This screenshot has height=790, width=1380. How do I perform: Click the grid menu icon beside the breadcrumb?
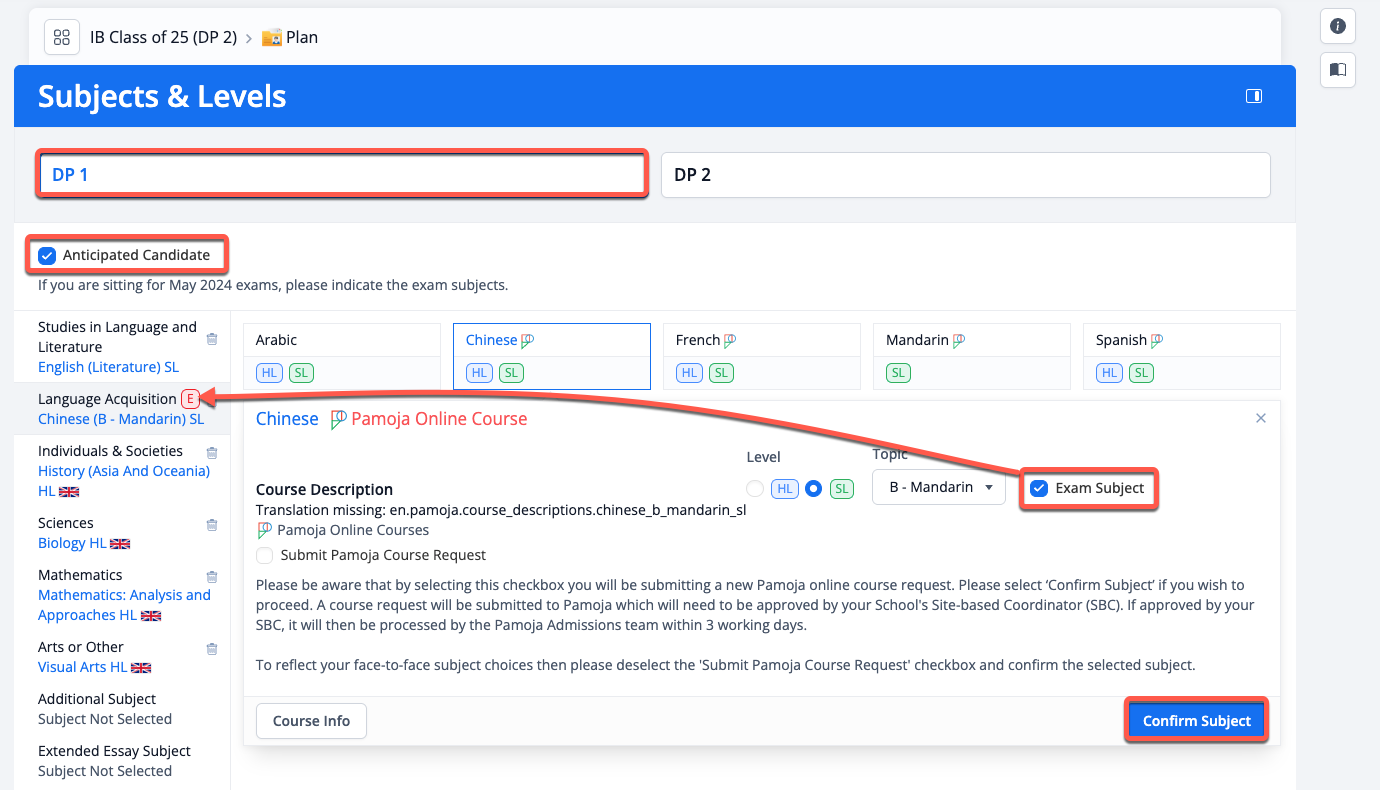(62, 38)
